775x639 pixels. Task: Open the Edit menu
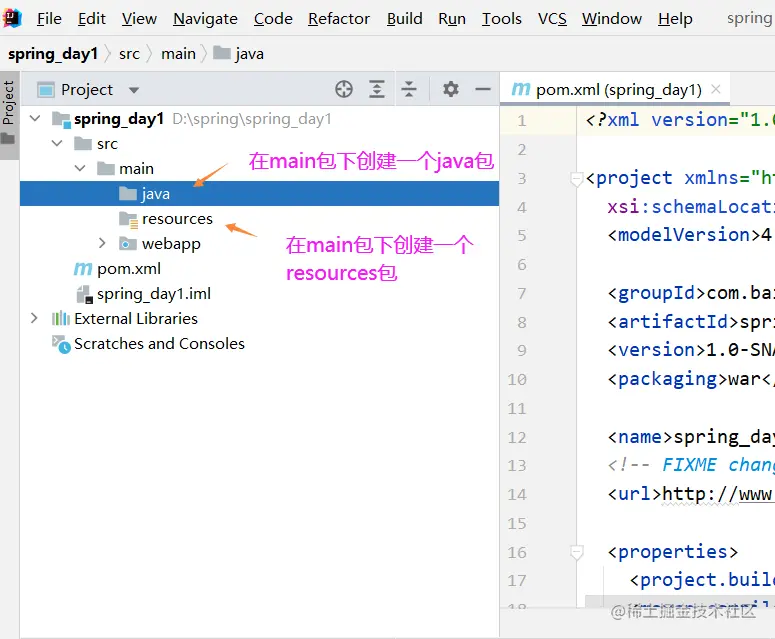click(91, 19)
